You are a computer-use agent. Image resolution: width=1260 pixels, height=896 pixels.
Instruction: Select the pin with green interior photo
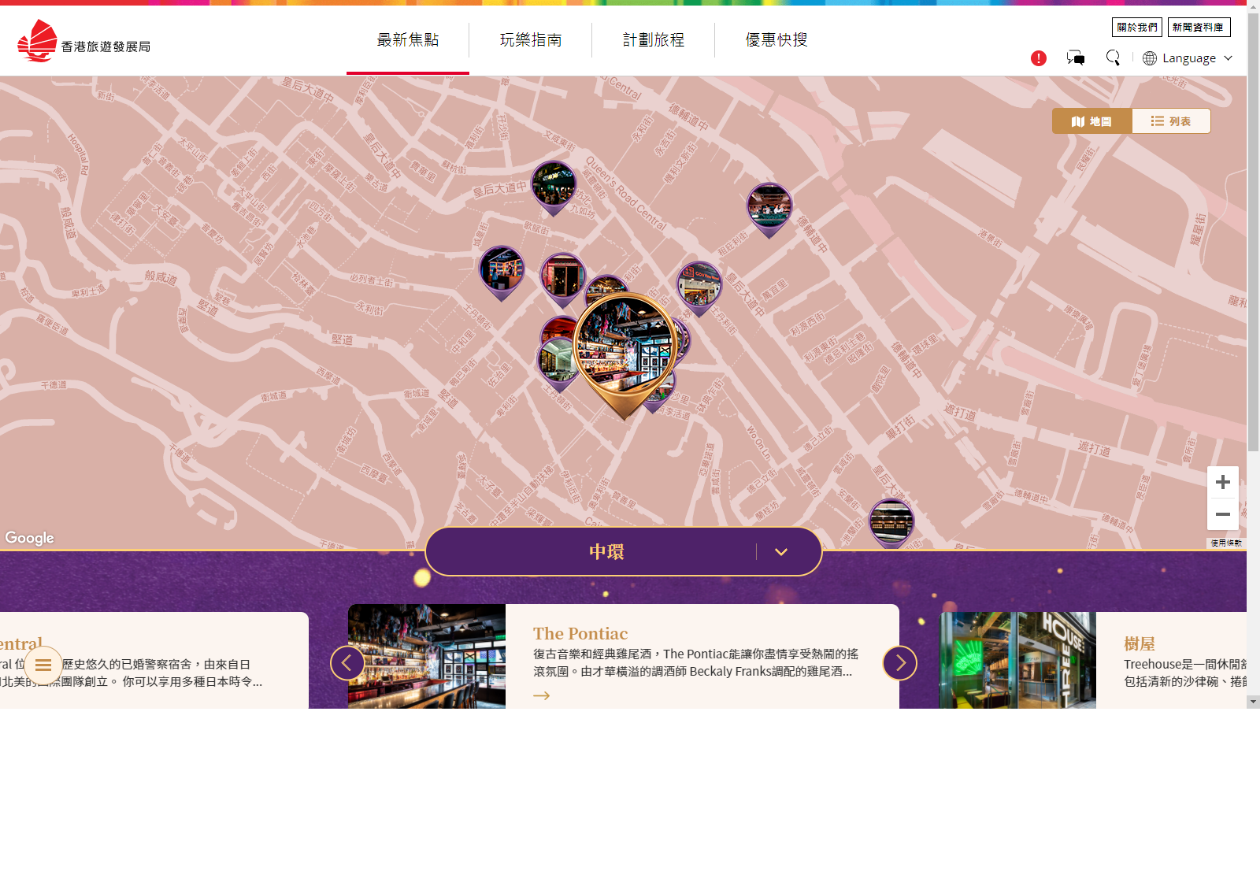tap(556, 361)
